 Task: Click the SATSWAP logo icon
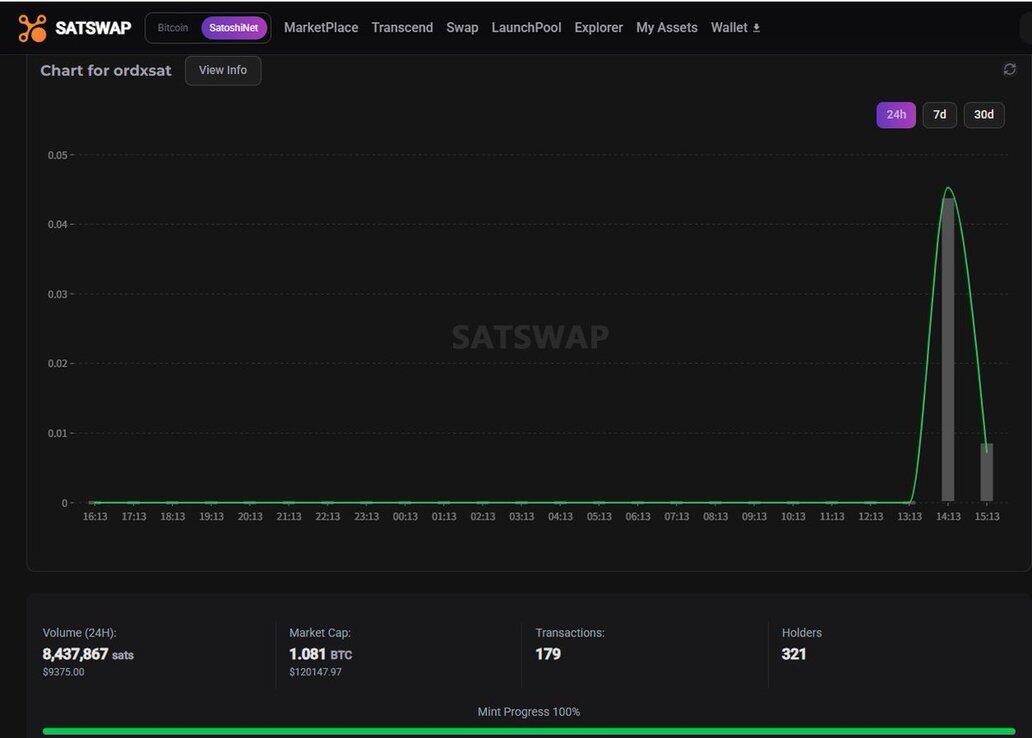tap(32, 28)
